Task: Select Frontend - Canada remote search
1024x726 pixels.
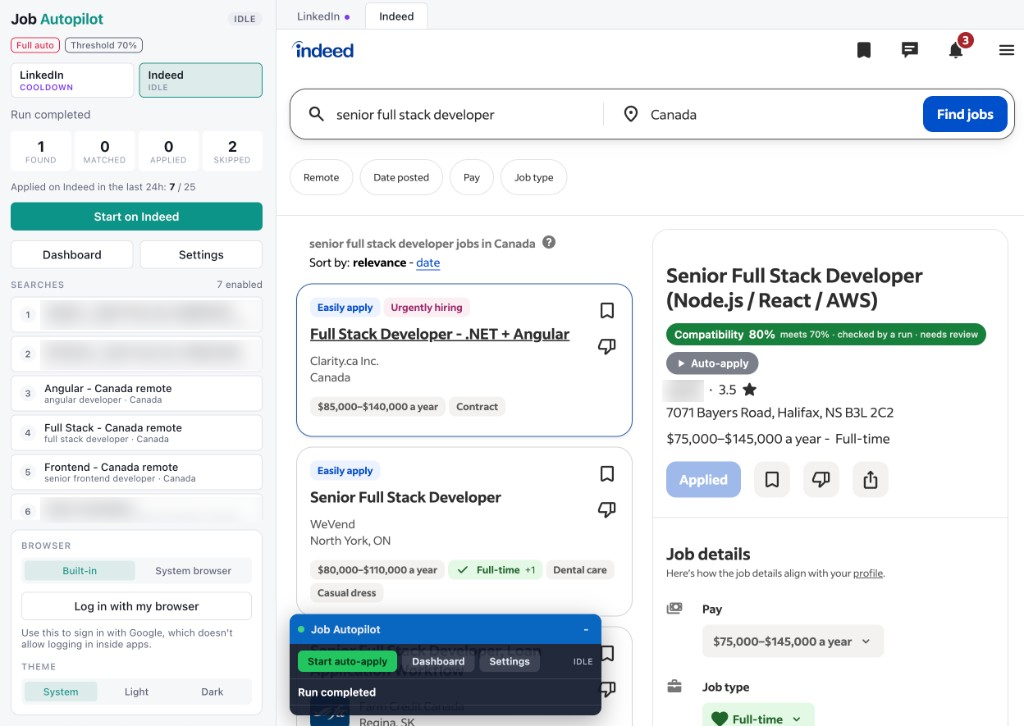Action: (136, 471)
